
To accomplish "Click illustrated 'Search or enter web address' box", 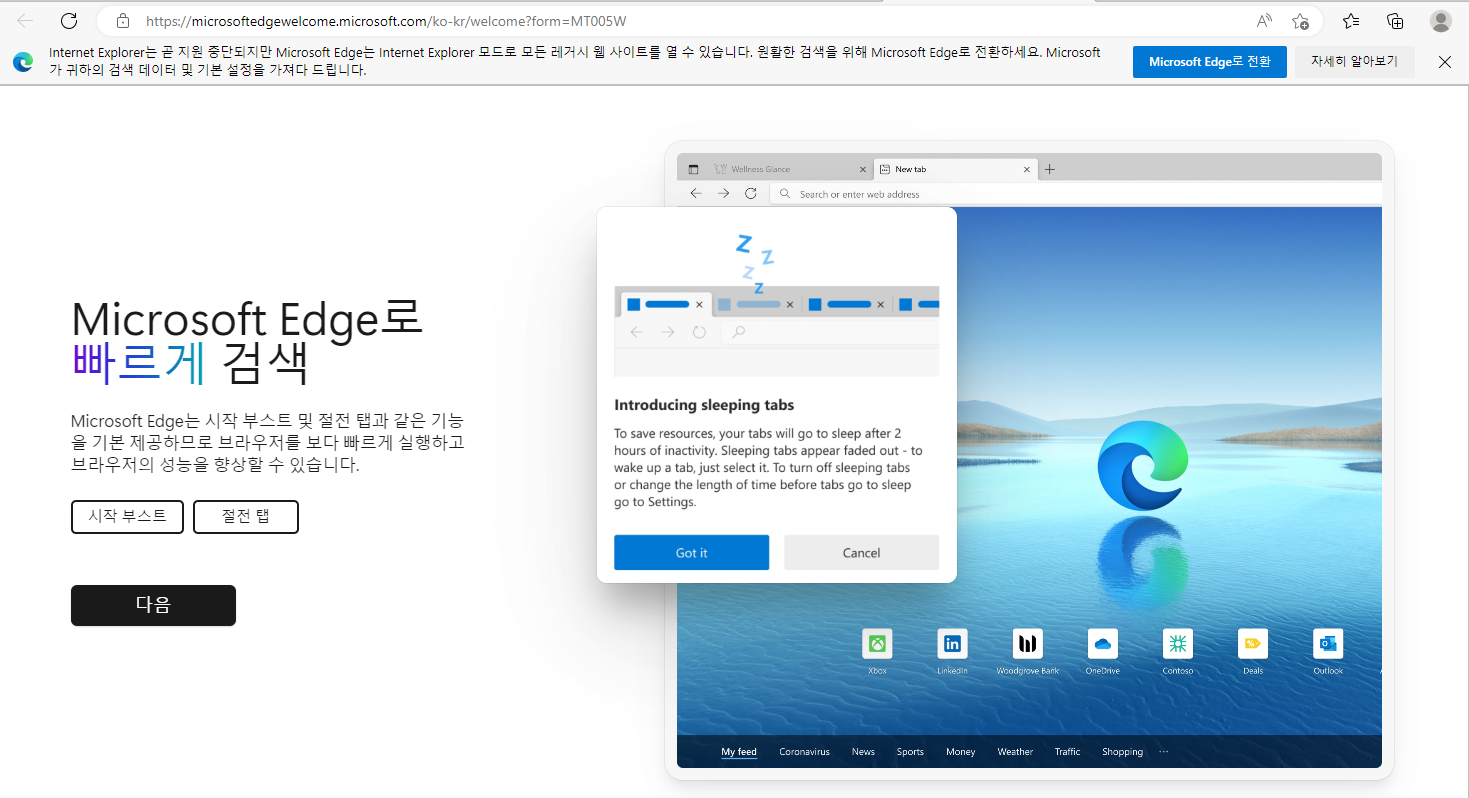I will coord(1077,194).
